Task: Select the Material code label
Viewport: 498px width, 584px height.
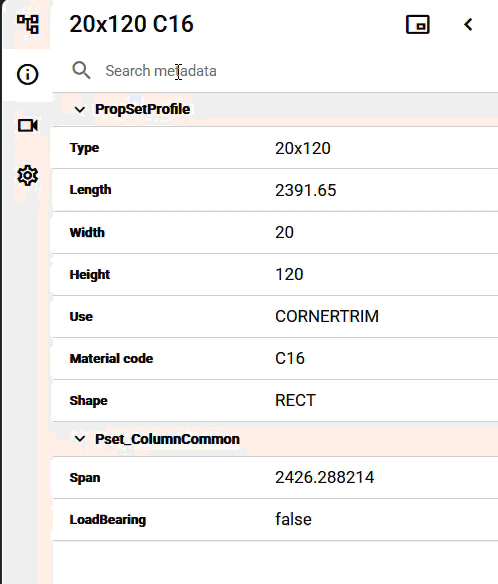Action: pos(111,359)
